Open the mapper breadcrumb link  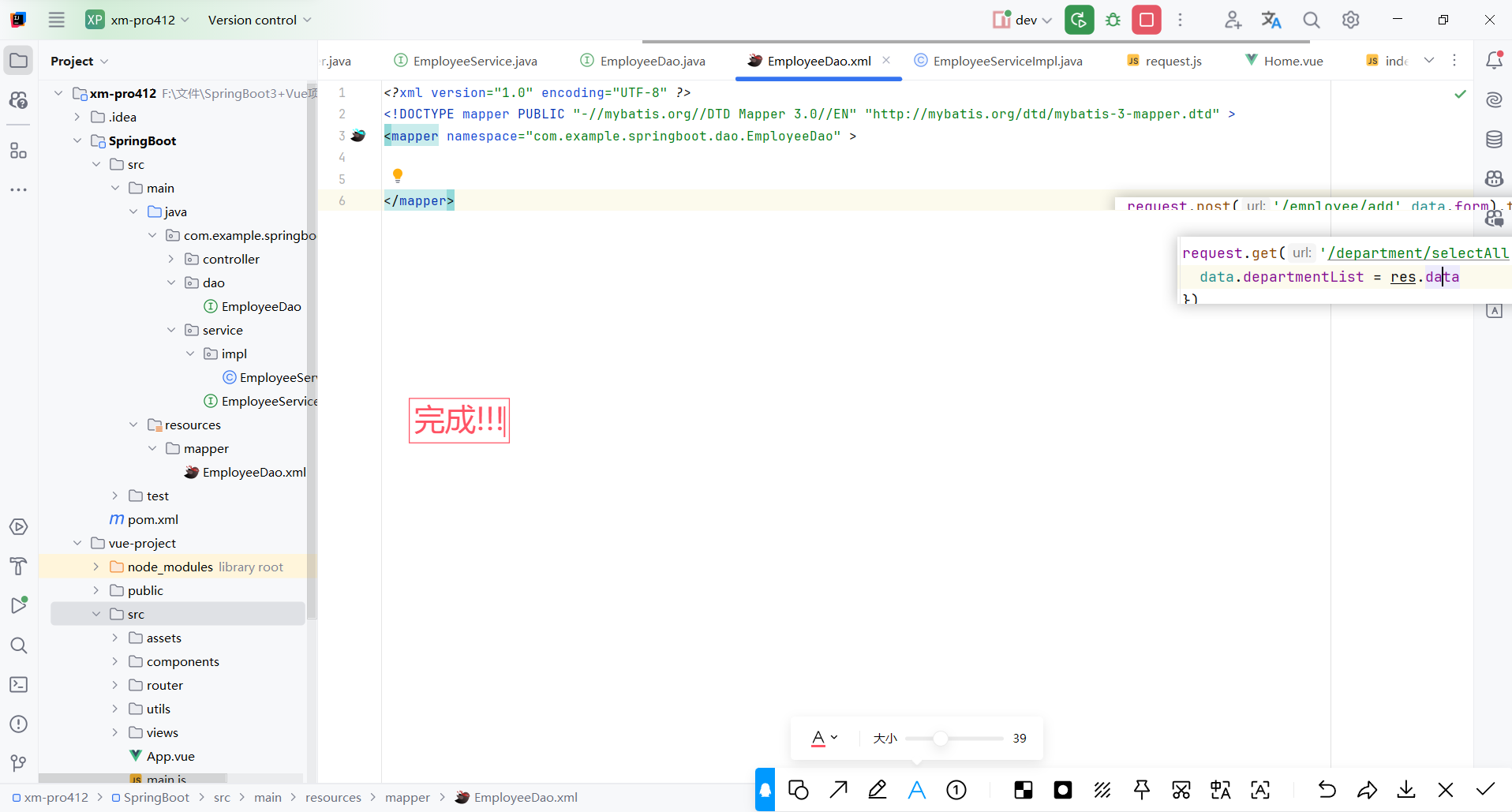pos(407,797)
